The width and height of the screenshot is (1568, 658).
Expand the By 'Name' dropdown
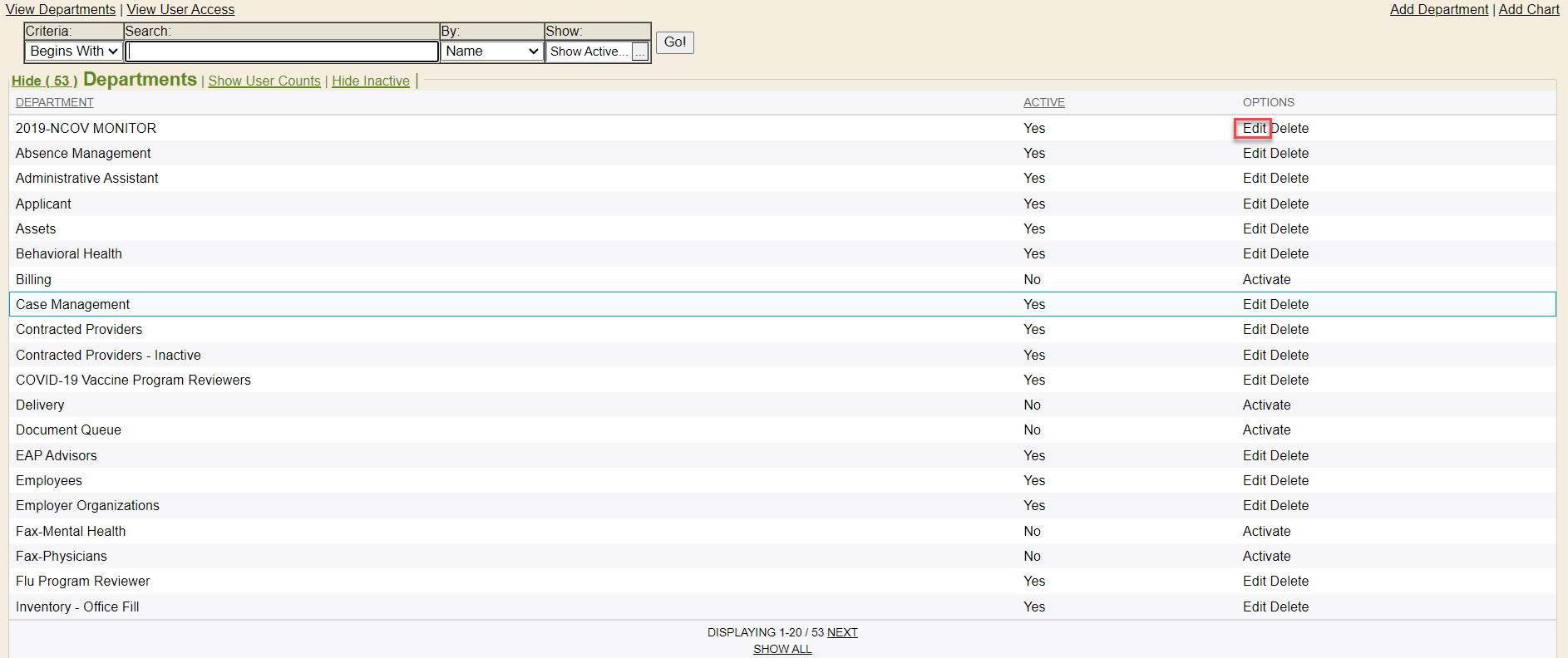[492, 52]
